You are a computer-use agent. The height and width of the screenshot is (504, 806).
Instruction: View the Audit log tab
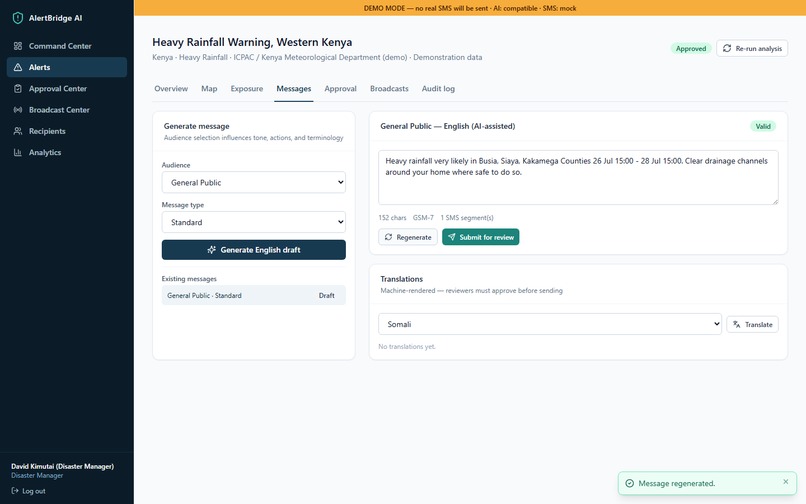(x=438, y=88)
